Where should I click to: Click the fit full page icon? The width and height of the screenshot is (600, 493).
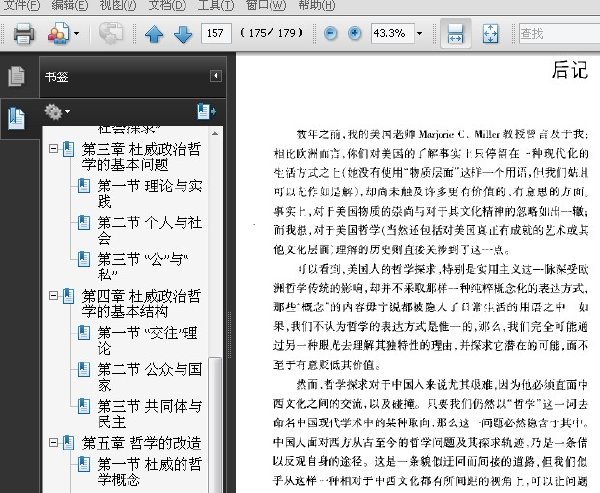tap(490, 33)
